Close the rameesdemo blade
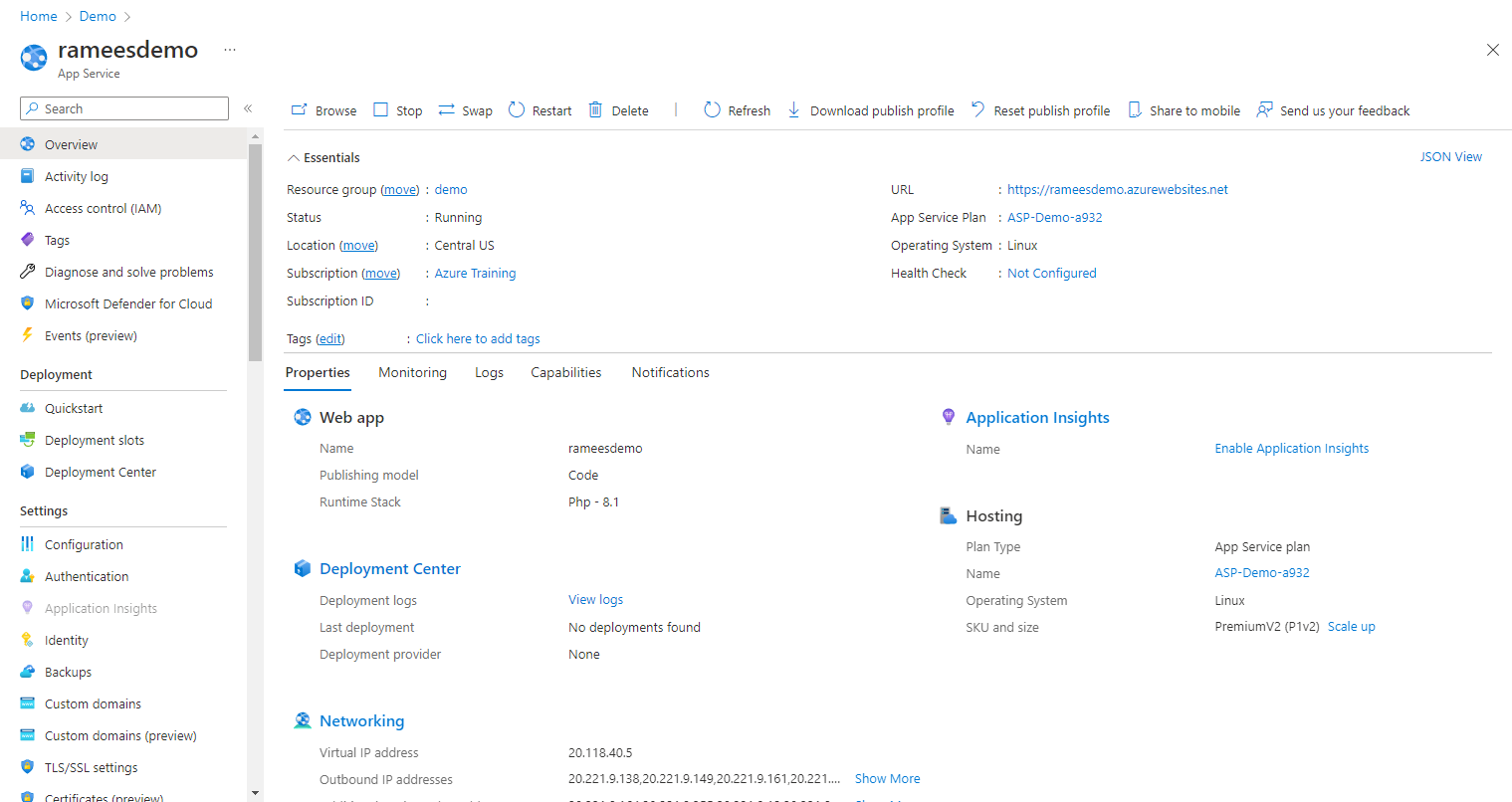This screenshot has width=1512, height=802. coord(1492,50)
